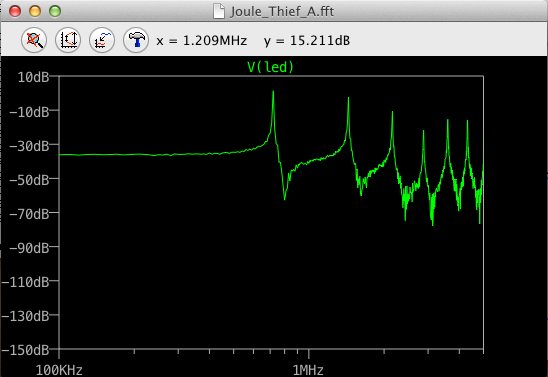Image resolution: width=548 pixels, height=377 pixels.
Task: Click the document icon beside Joule_Thief_A.fft
Action: click(219, 11)
